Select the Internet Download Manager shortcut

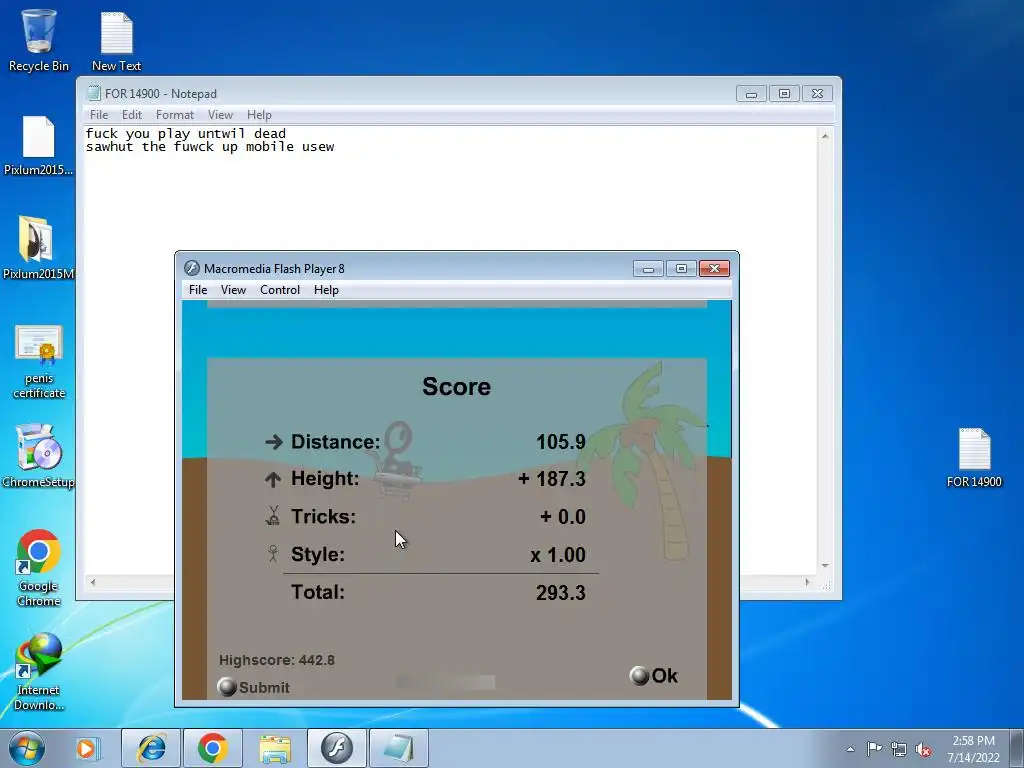(x=39, y=671)
